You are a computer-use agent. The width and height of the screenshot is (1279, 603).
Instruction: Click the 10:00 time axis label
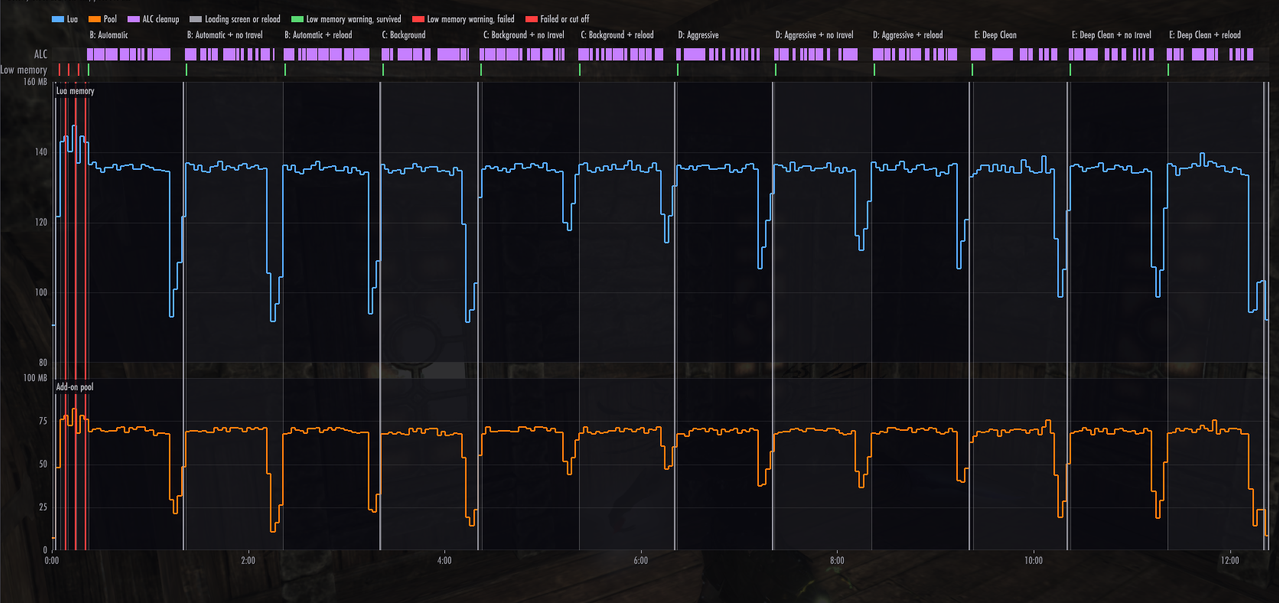[1033, 561]
